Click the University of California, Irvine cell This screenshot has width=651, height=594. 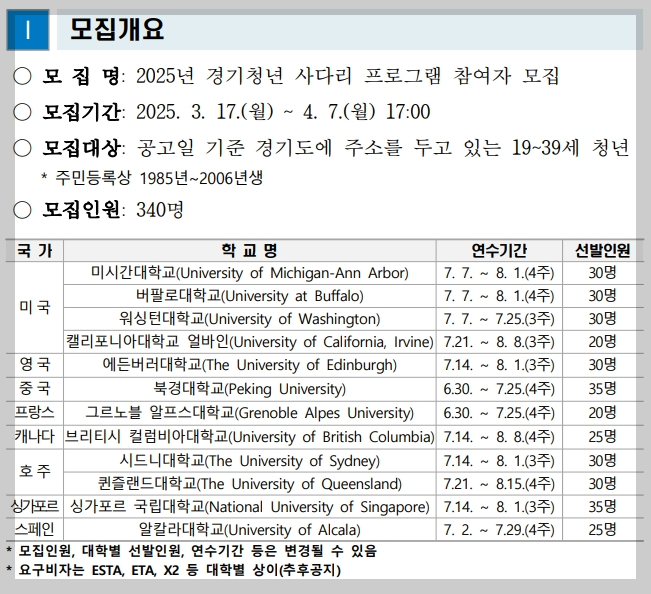250,342
